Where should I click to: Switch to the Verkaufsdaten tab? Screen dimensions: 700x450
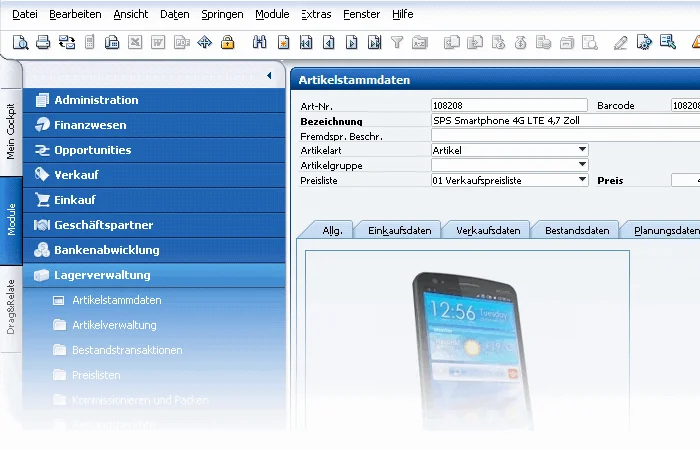pyautogui.click(x=488, y=230)
